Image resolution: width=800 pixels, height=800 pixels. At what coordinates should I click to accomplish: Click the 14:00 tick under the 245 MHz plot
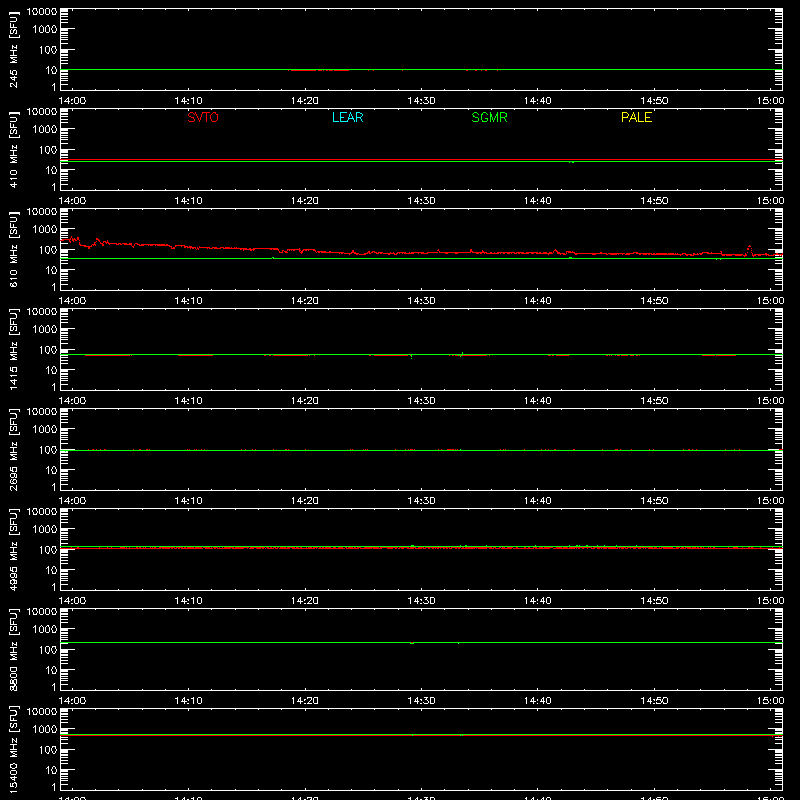tap(72, 101)
